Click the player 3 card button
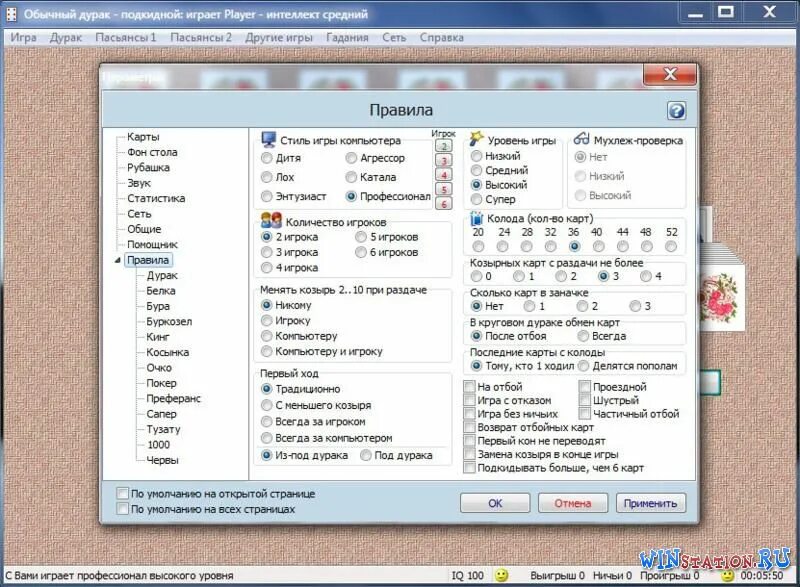Image resolution: width=800 pixels, height=587 pixels. coord(444,161)
